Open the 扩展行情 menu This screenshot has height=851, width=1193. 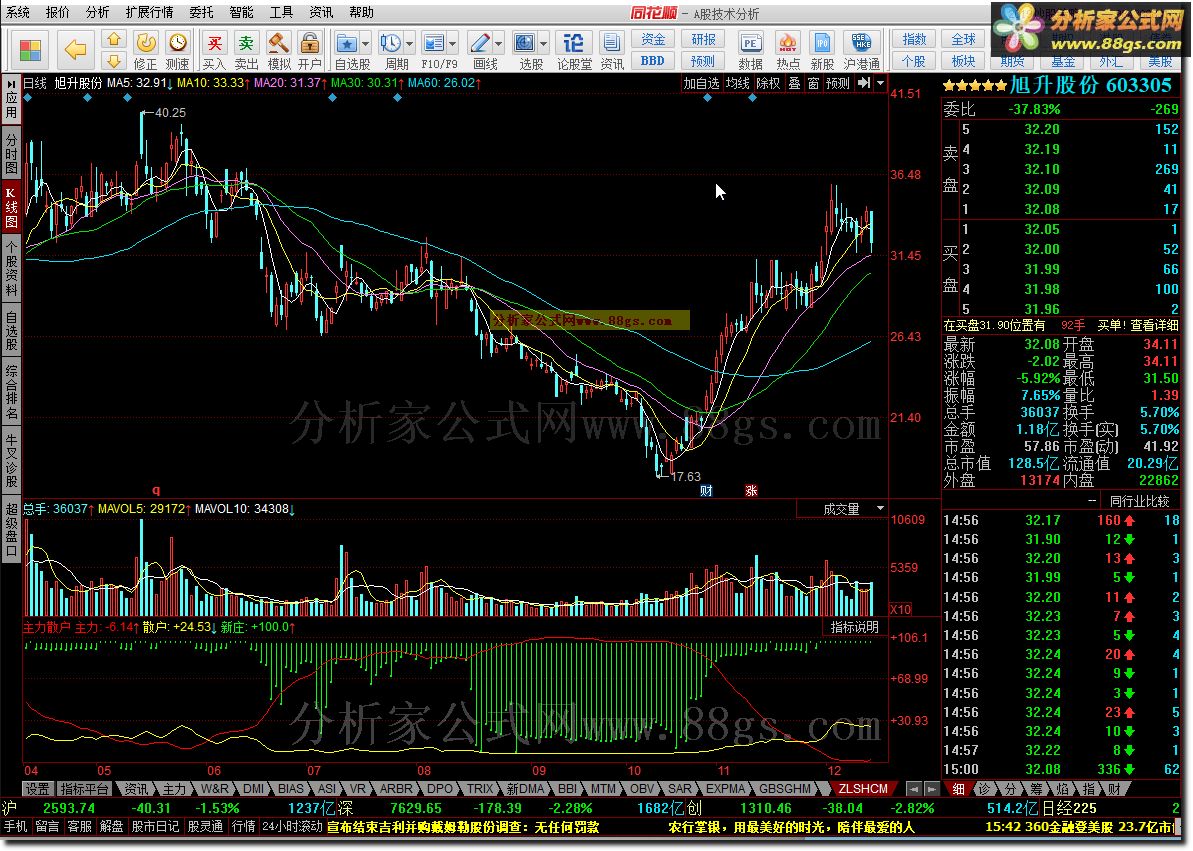pos(149,12)
